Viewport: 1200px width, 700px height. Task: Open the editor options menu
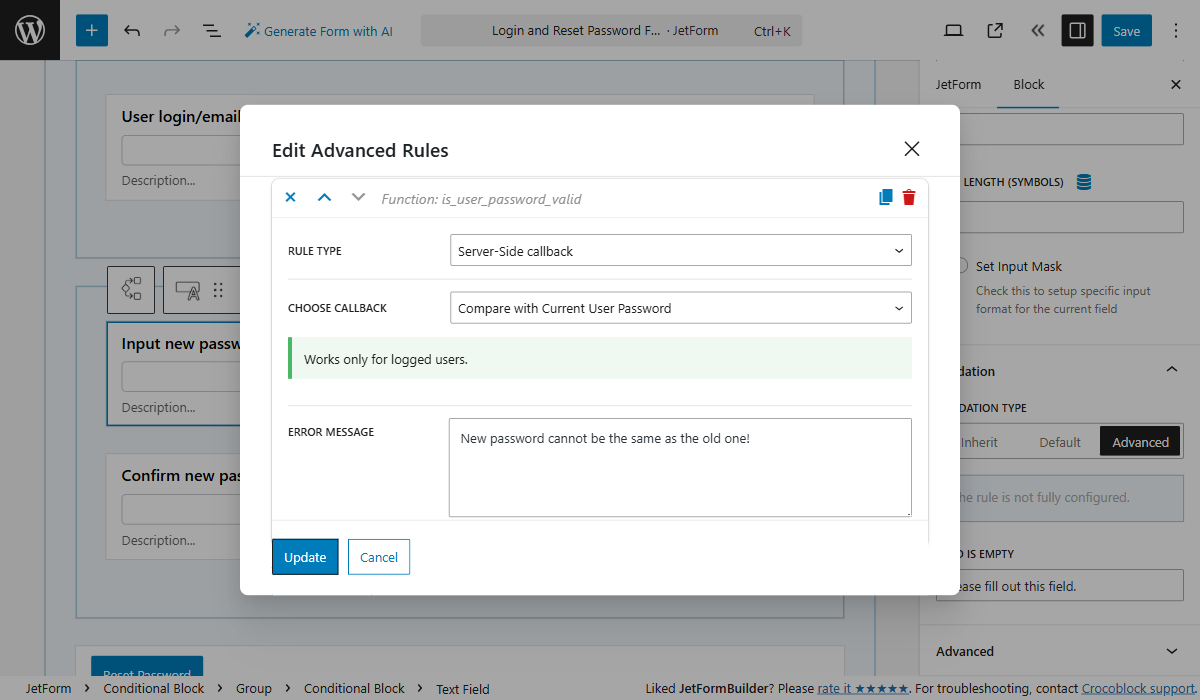point(1175,30)
